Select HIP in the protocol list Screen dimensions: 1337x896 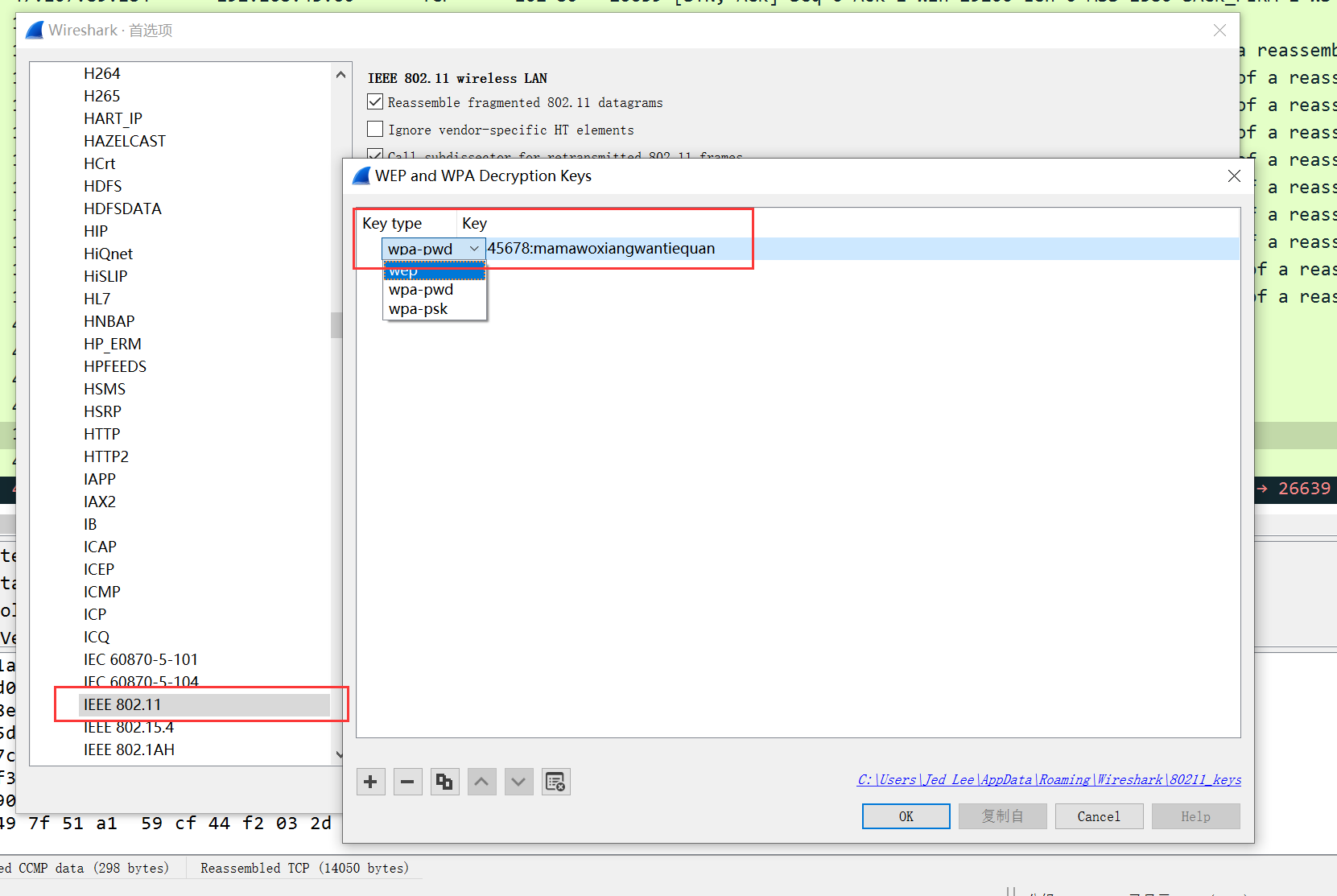click(x=96, y=231)
